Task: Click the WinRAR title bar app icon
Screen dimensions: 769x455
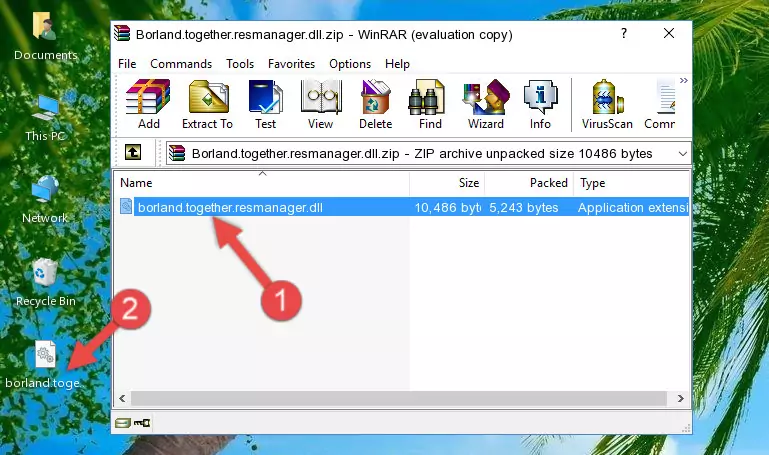Action: coord(122,33)
